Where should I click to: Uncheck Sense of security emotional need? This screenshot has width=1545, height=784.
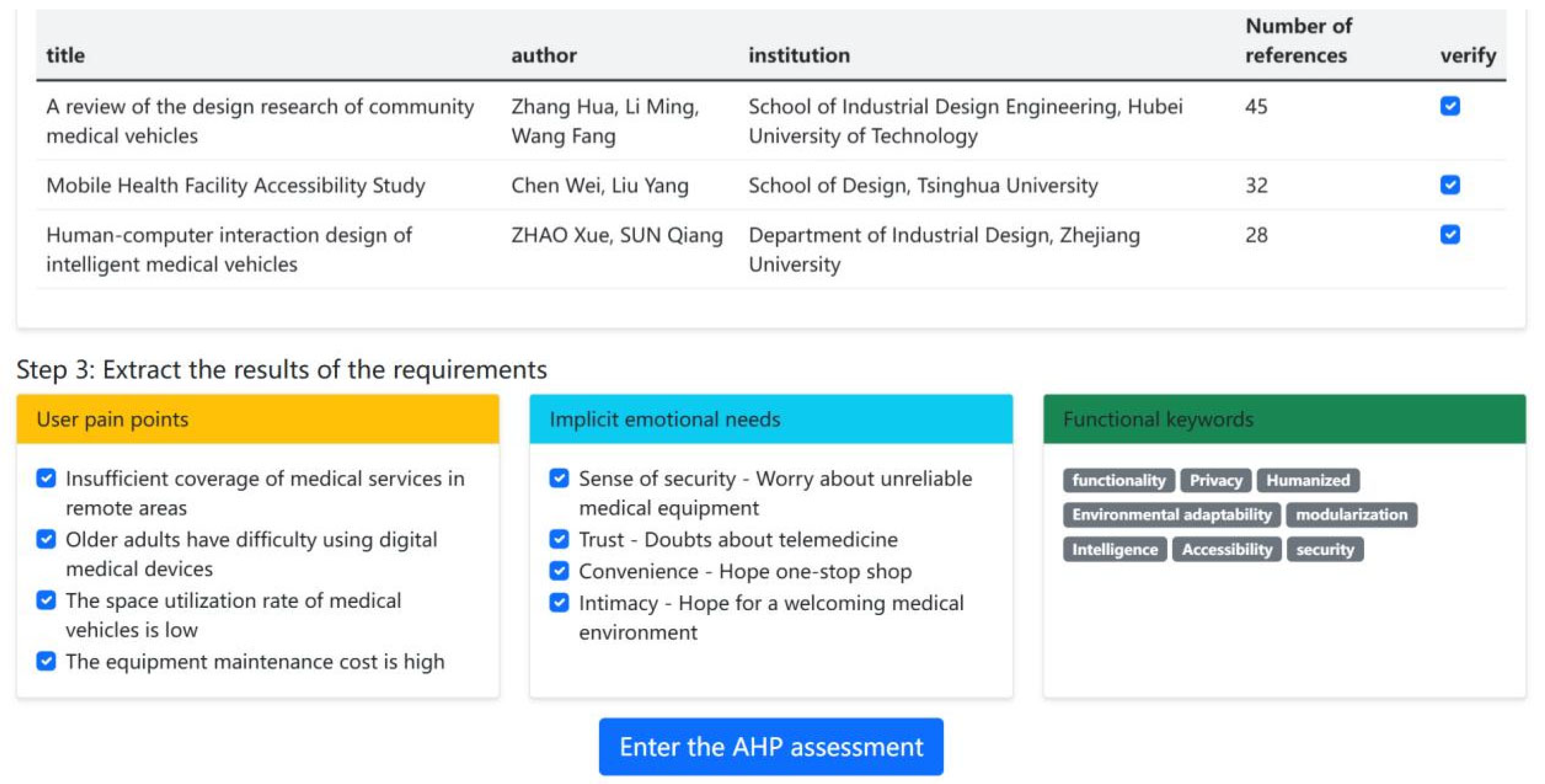click(x=559, y=478)
